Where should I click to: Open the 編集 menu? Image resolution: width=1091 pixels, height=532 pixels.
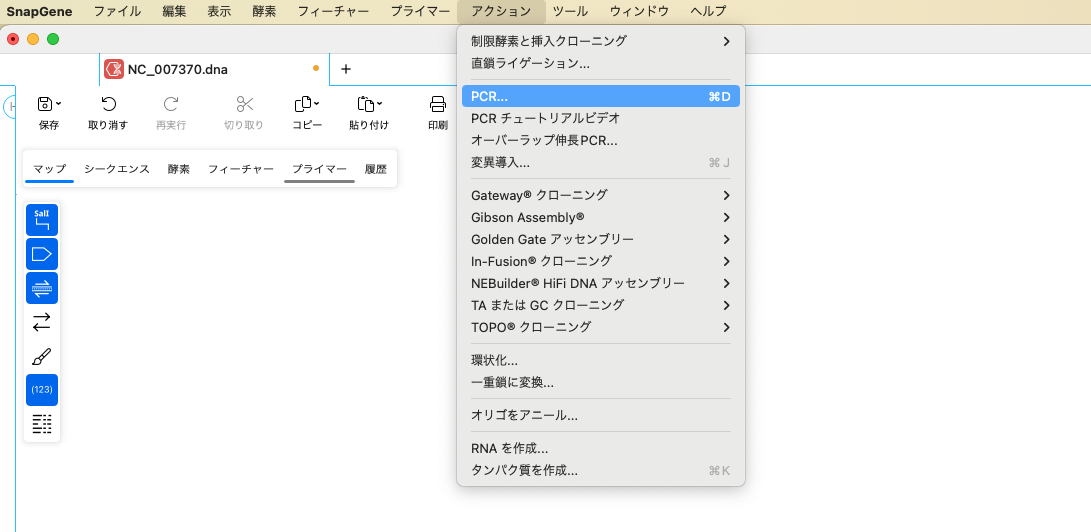coord(174,11)
